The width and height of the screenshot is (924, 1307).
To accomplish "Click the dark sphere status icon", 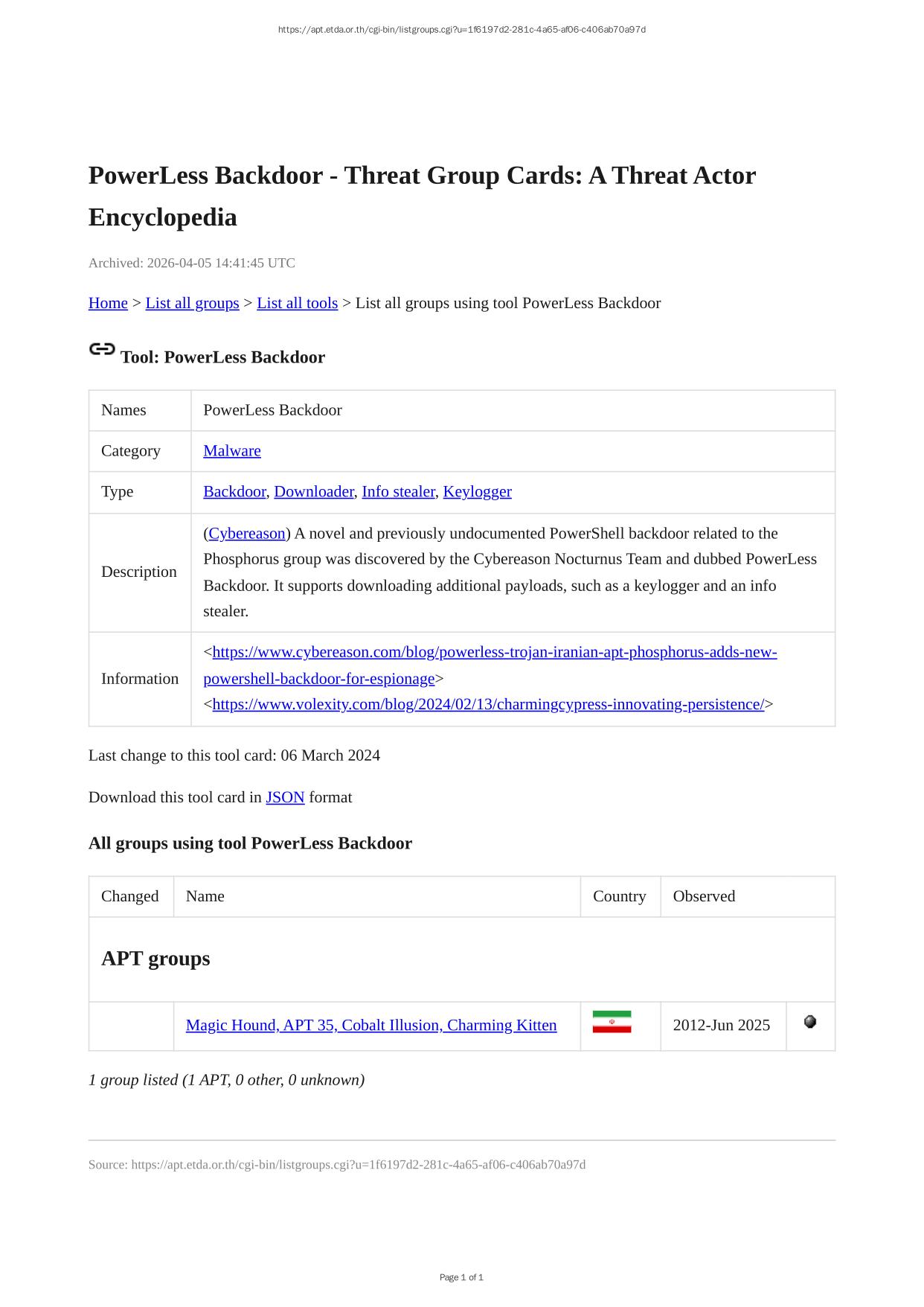I will 810,1022.
